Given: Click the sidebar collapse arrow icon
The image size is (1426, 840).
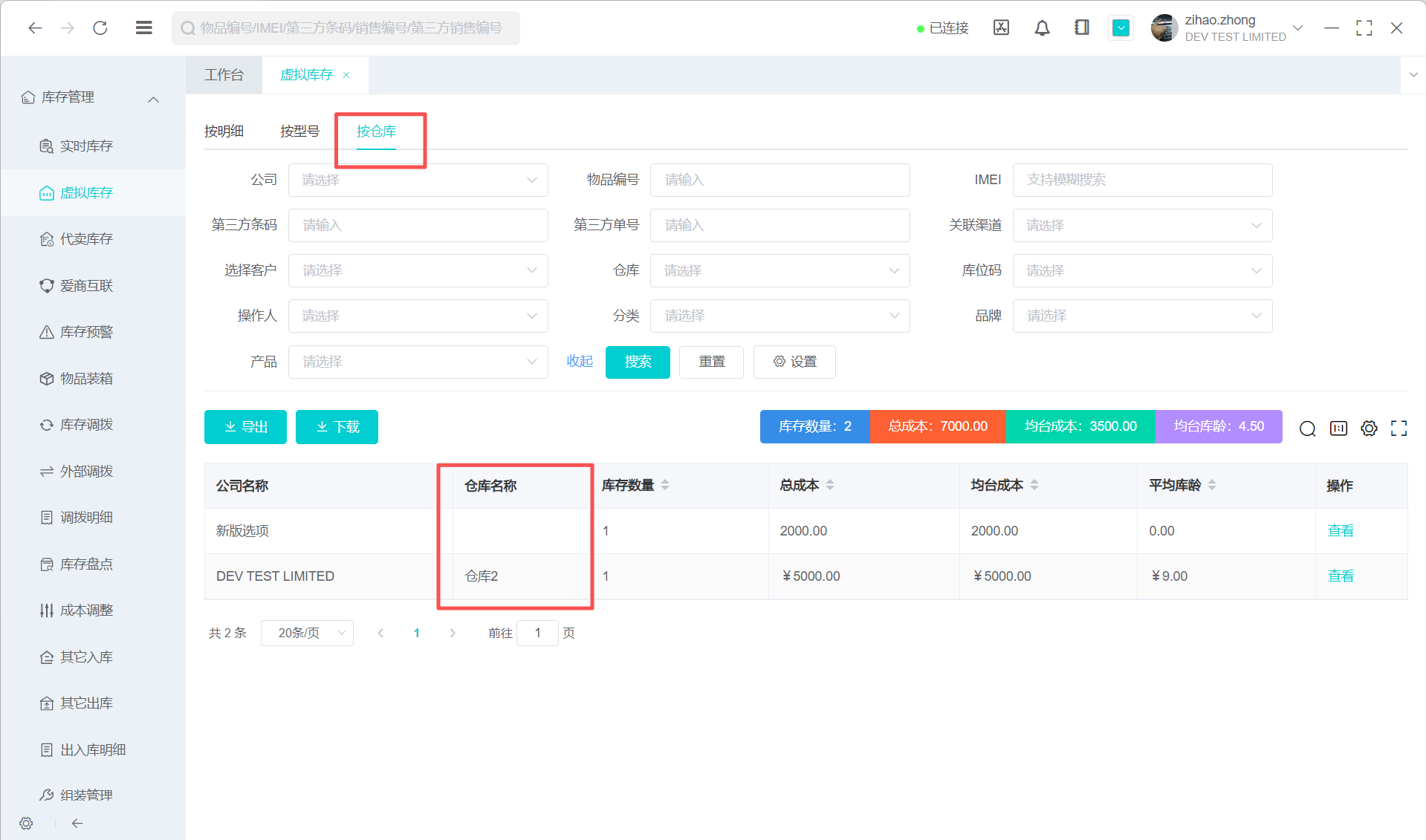Looking at the screenshot, I should tap(77, 823).
